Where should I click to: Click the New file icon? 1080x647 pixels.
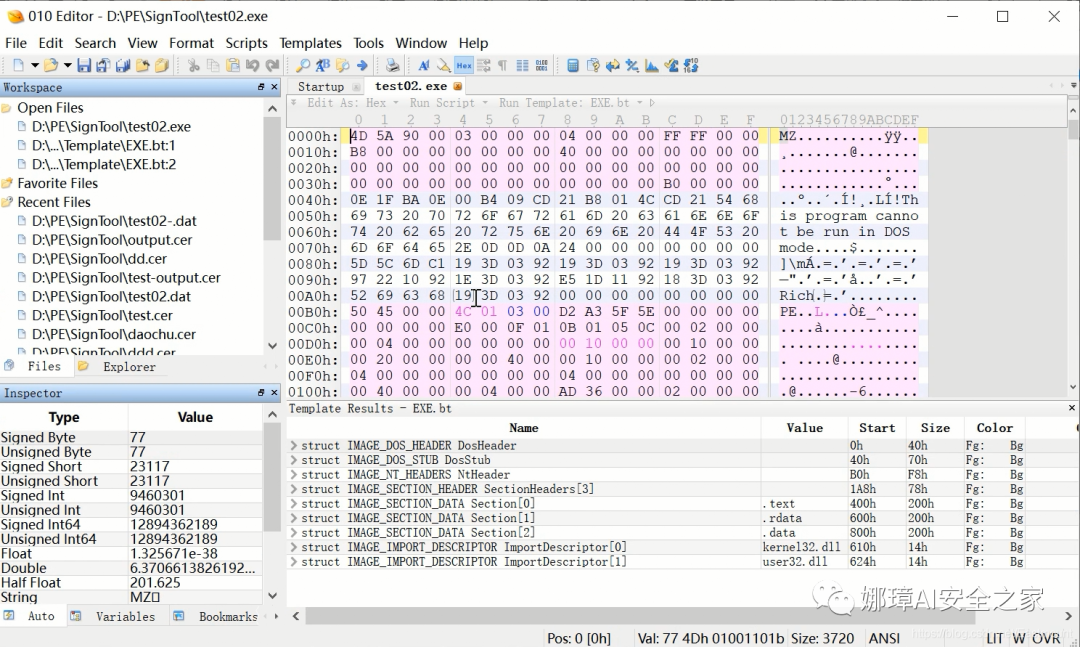tap(18, 65)
